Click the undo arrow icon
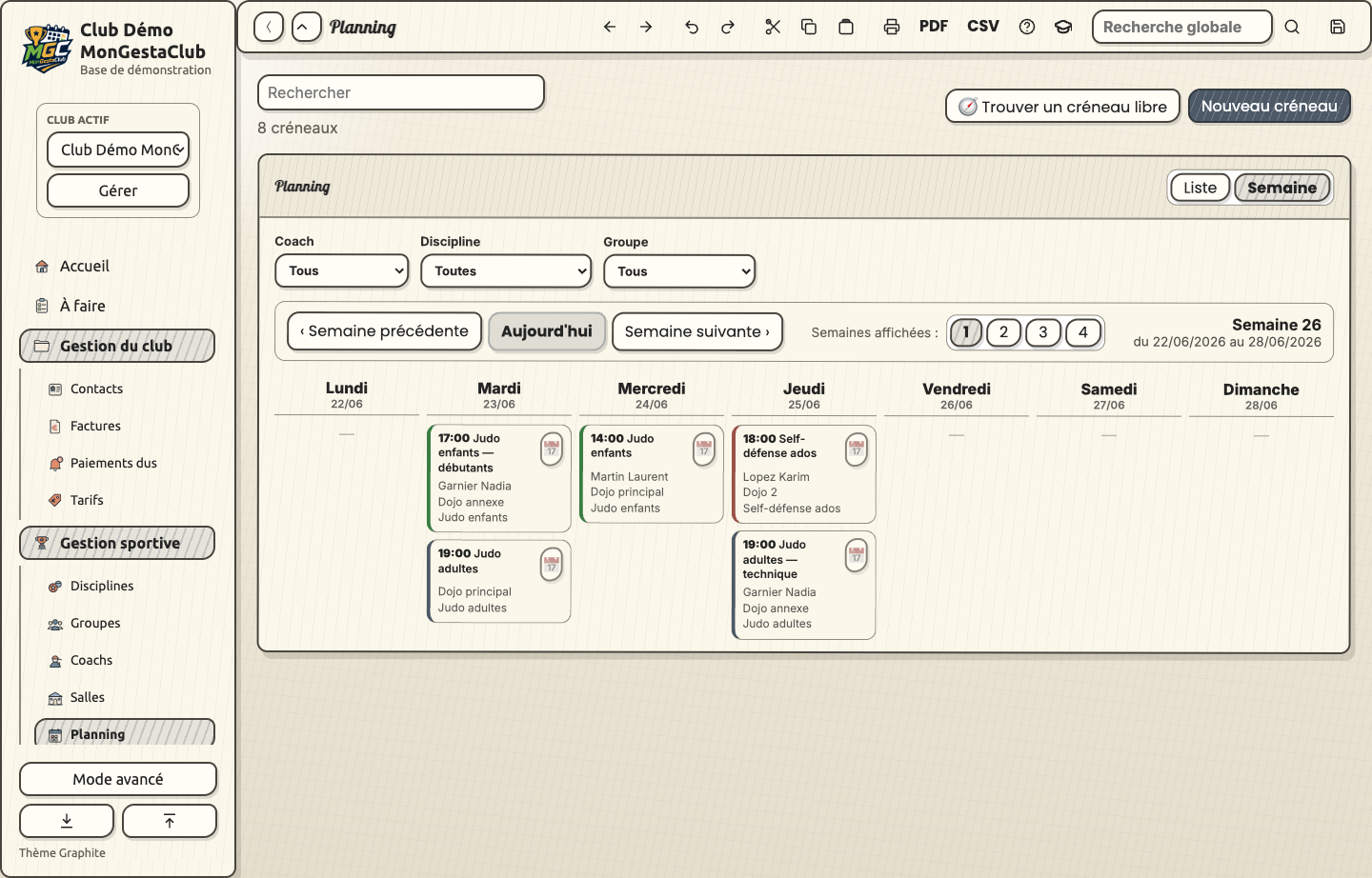This screenshot has height=878, width=1372. (692, 27)
